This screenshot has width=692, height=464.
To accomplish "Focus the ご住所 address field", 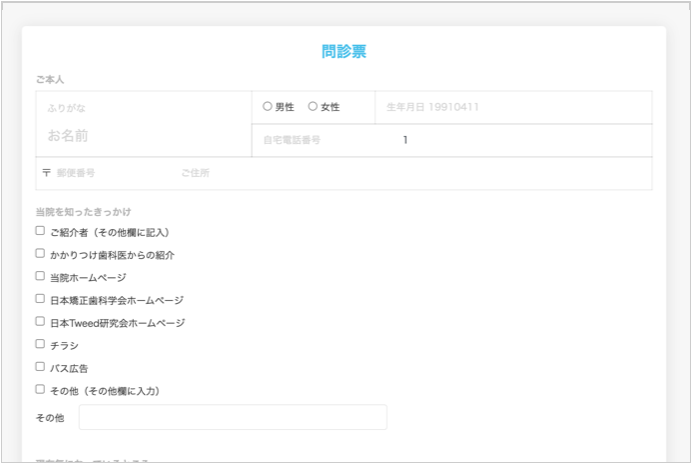I will [410, 173].
